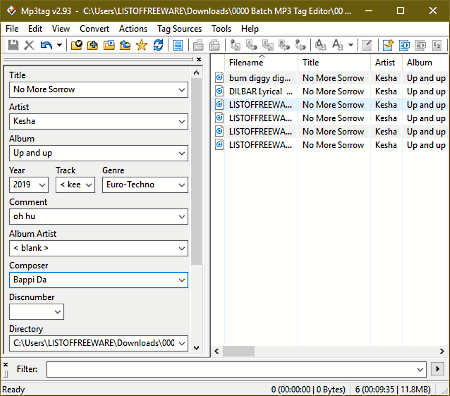Close the tag panel with its x
Screen dimensions: 450x396
pyautogui.click(x=199, y=59)
